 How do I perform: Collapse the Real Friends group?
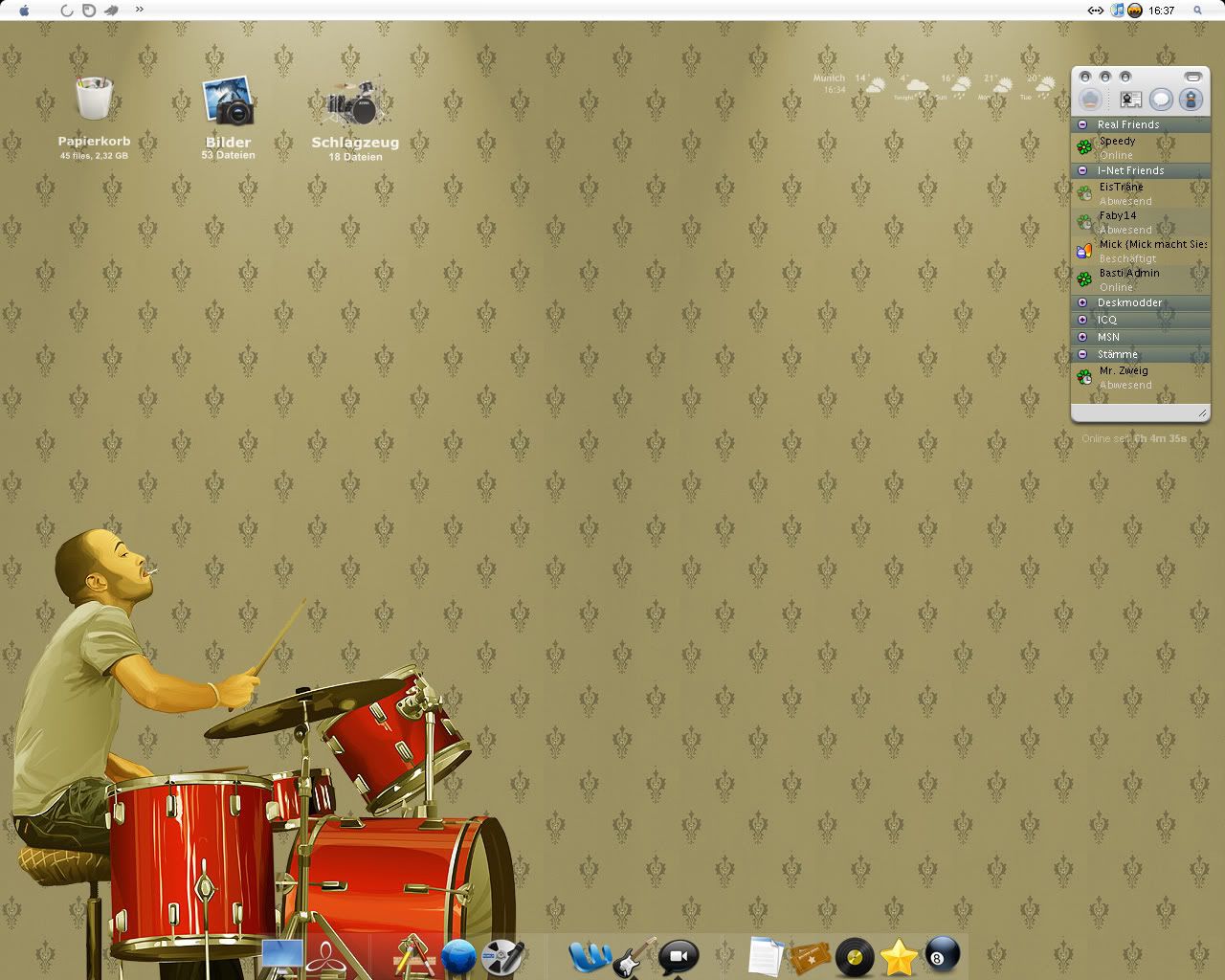[x=1082, y=124]
